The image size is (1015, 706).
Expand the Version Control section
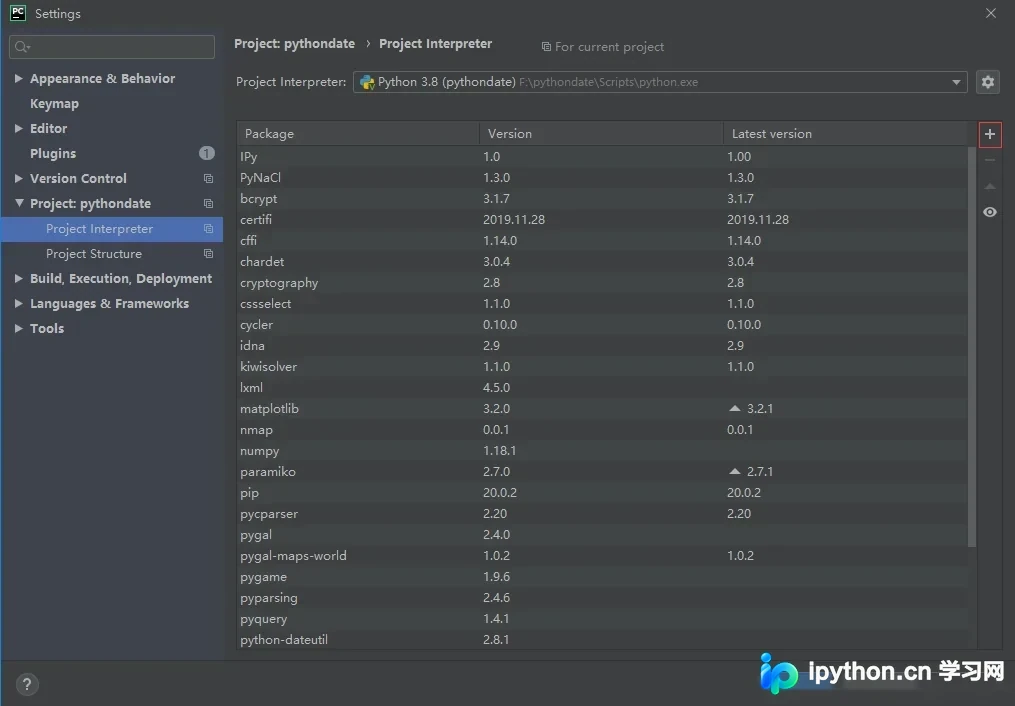tap(19, 178)
